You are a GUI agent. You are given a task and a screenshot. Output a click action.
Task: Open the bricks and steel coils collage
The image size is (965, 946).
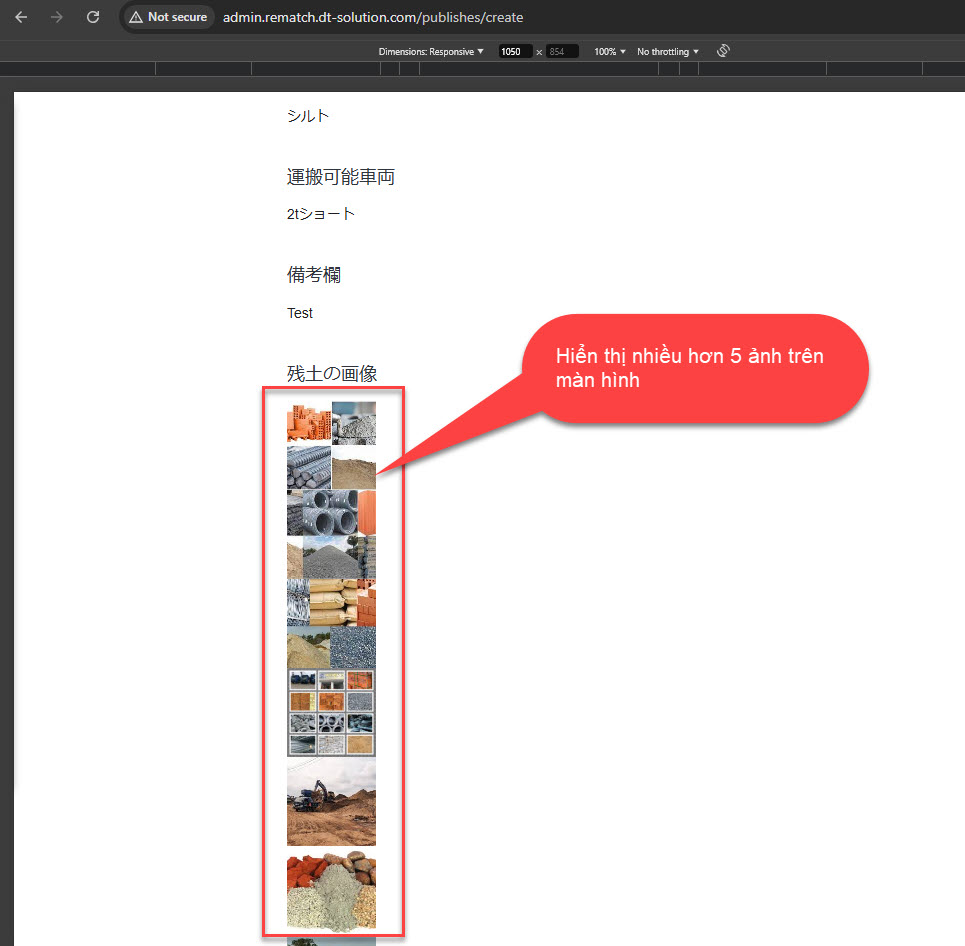click(331, 511)
